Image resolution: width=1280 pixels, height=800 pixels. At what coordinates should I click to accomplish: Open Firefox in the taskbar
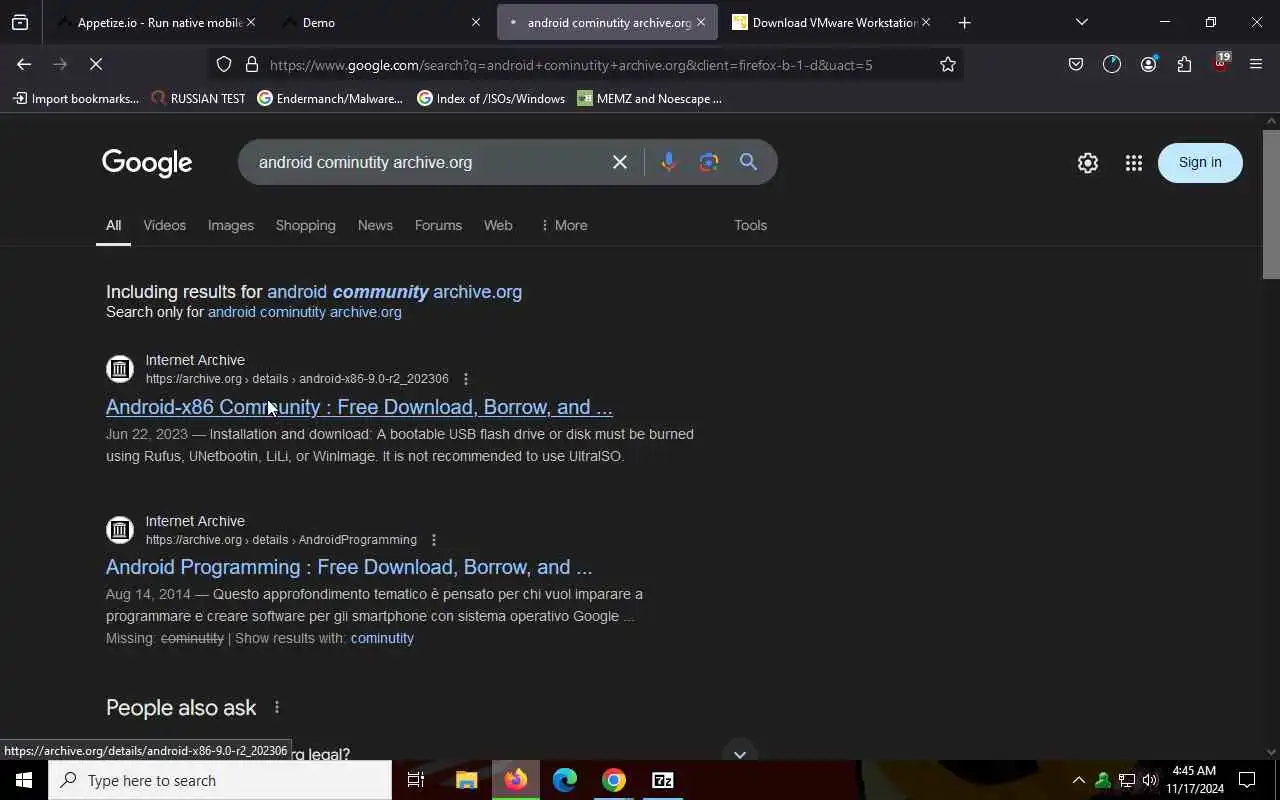(516, 780)
